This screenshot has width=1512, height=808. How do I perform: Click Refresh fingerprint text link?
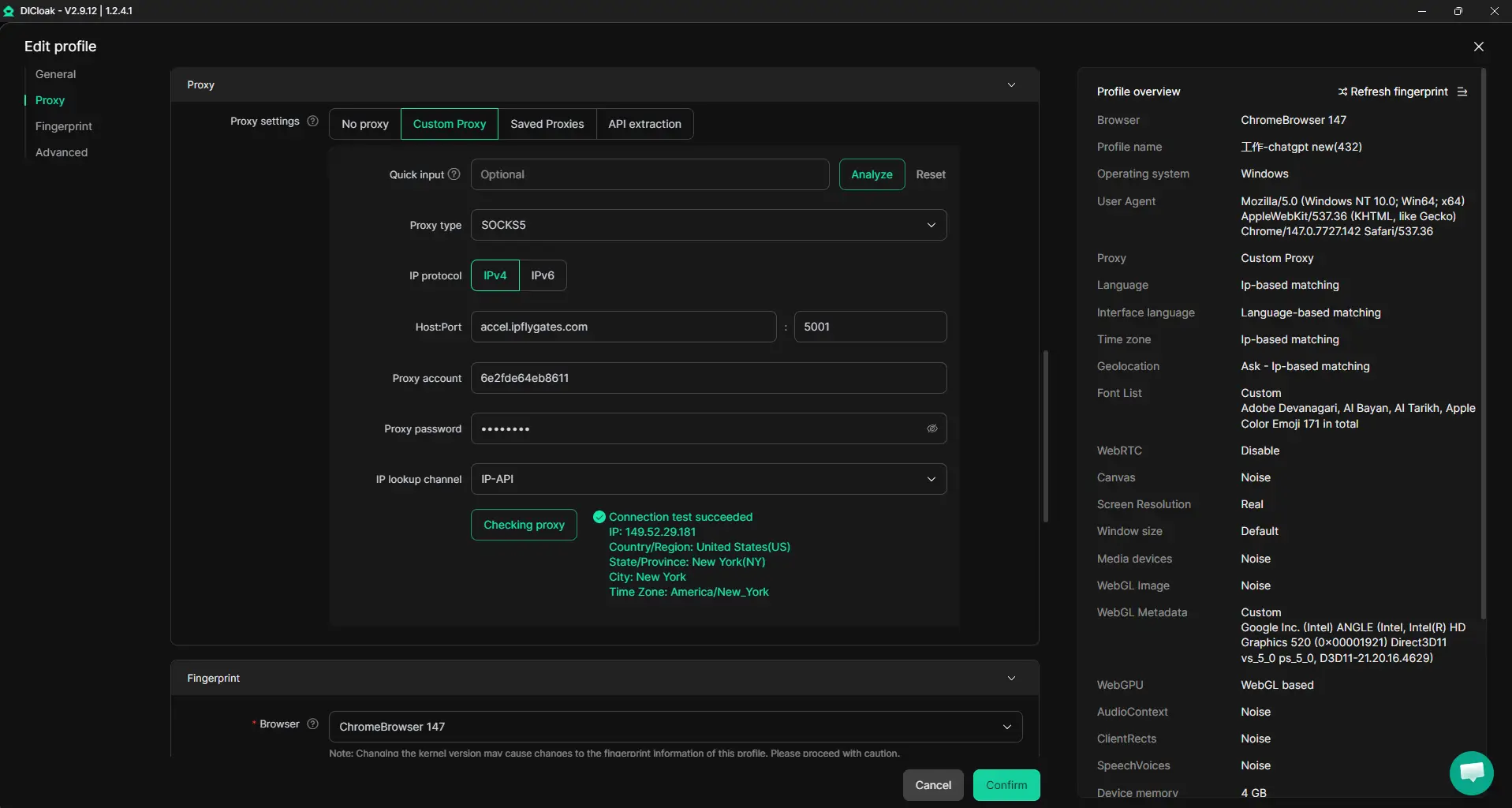pos(1399,92)
